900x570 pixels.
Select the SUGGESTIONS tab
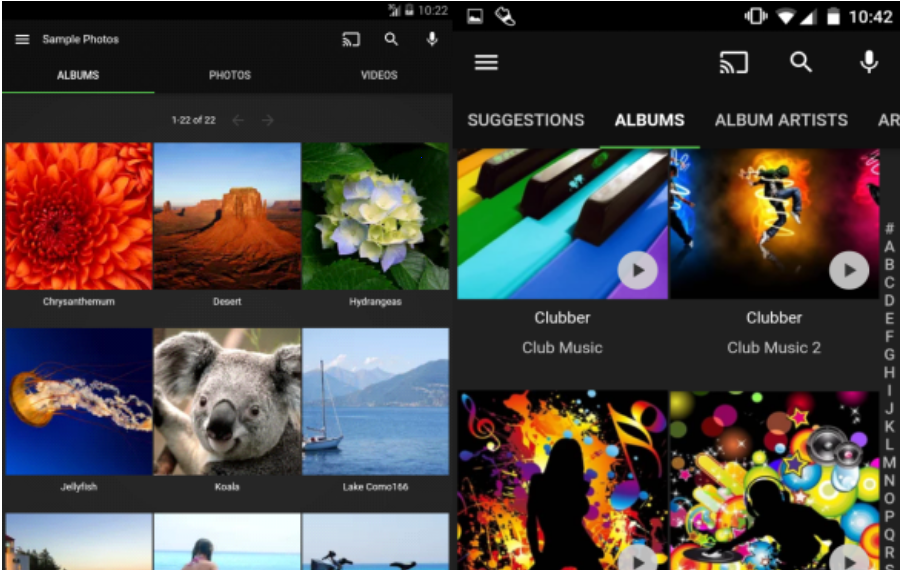click(x=526, y=120)
